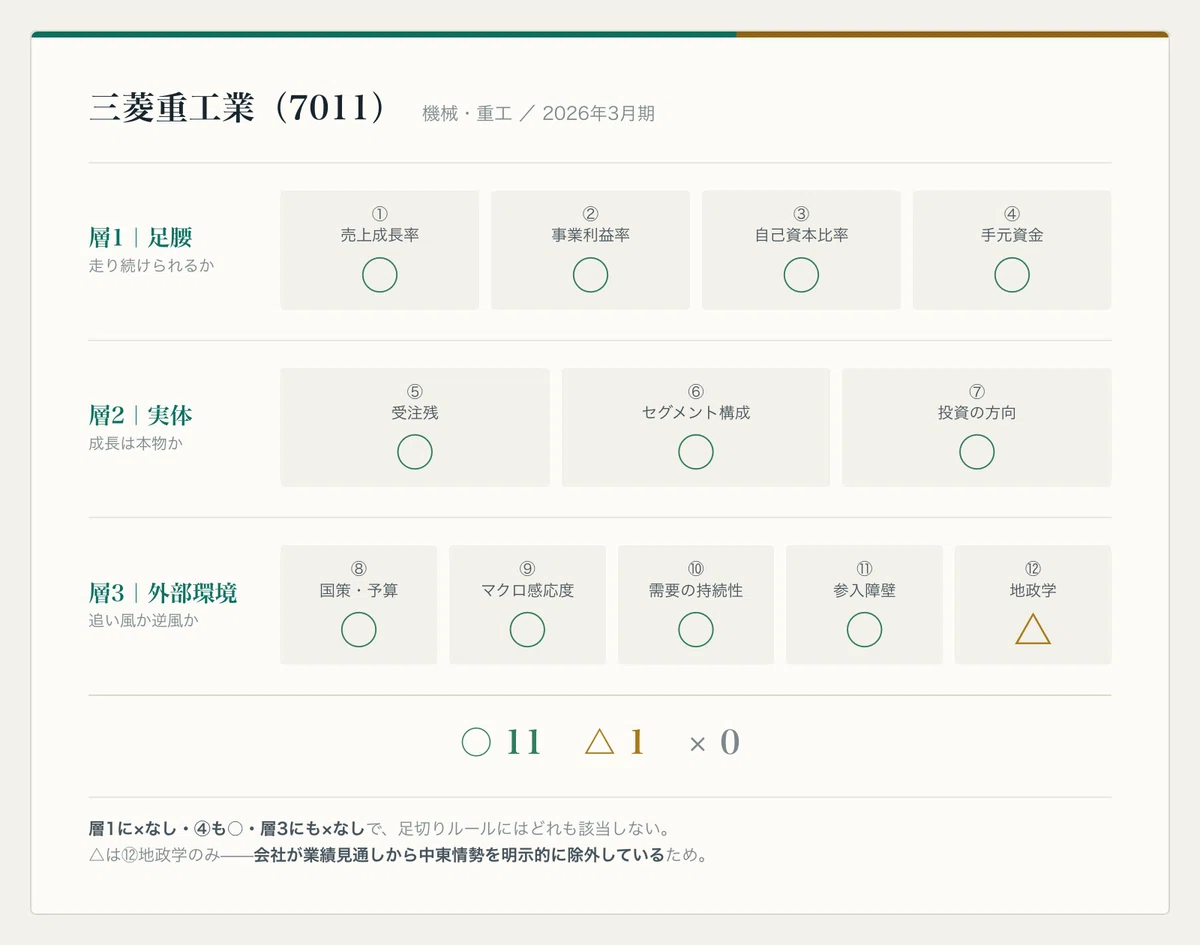Click the circle icon under 手元資金
Image resolution: width=1200 pixels, height=945 pixels.
coord(1012,275)
